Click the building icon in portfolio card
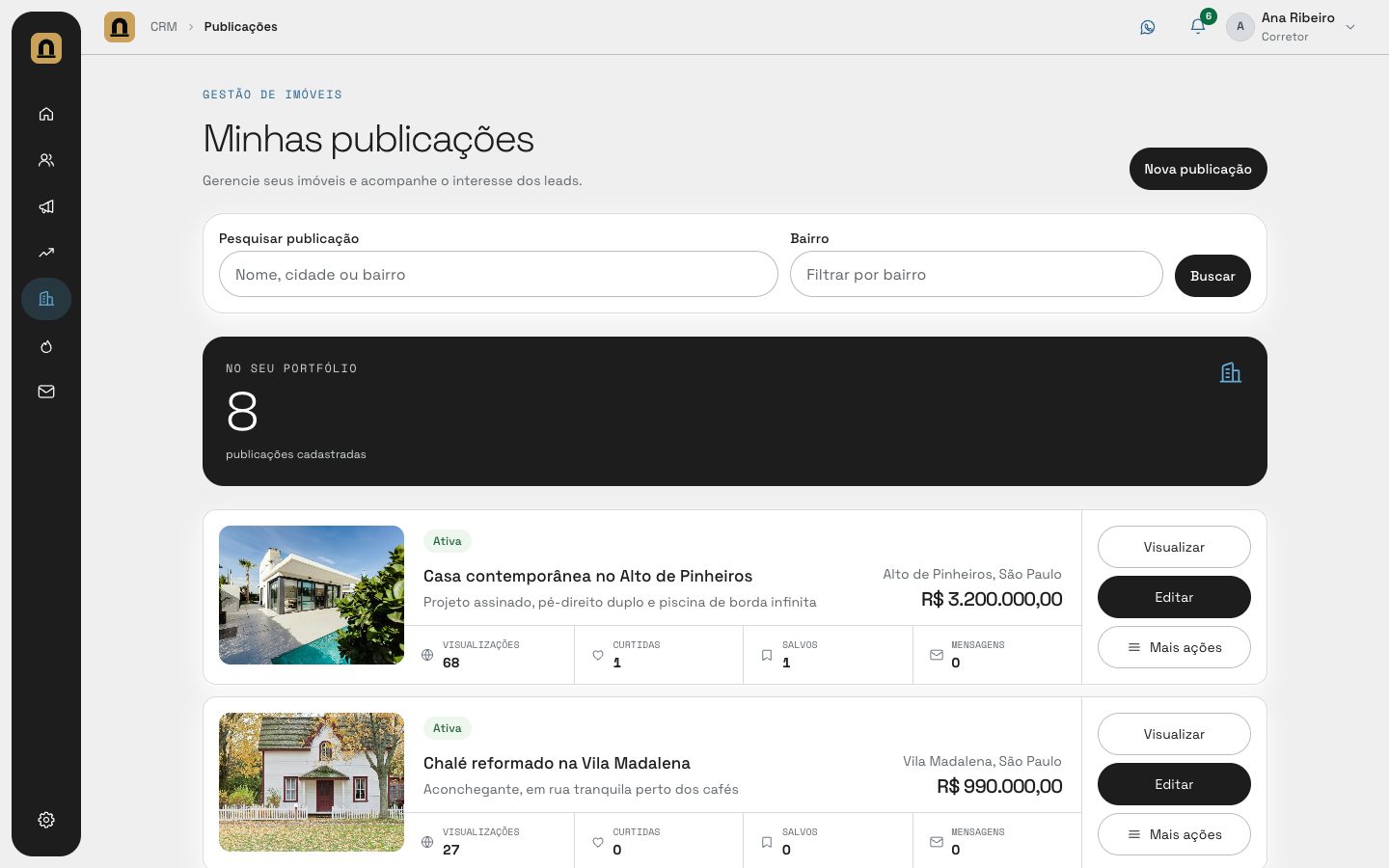1389x868 pixels. [1231, 372]
